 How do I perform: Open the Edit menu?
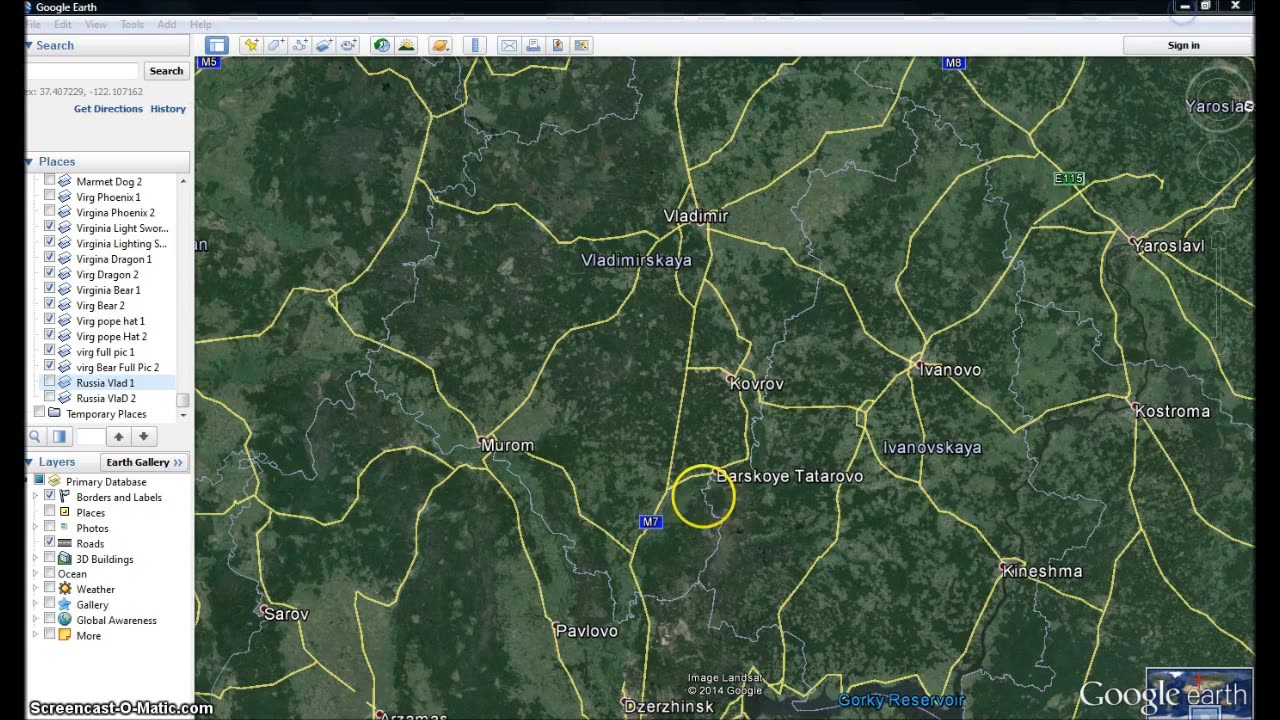pyautogui.click(x=63, y=24)
